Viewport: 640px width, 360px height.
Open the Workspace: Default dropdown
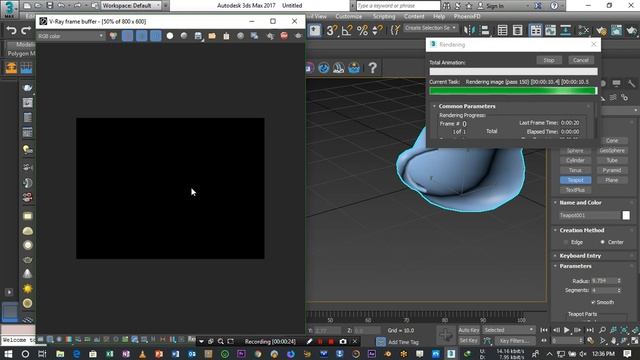click(131, 6)
